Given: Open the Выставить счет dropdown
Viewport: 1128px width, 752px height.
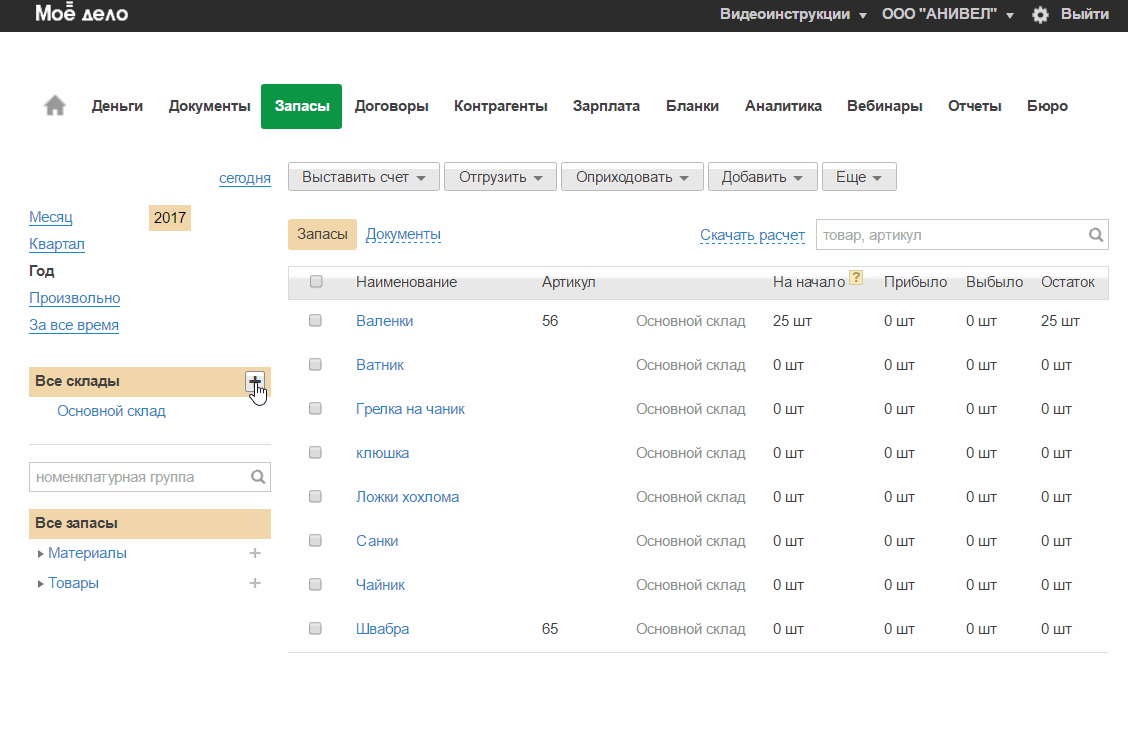Looking at the screenshot, I should click(364, 177).
